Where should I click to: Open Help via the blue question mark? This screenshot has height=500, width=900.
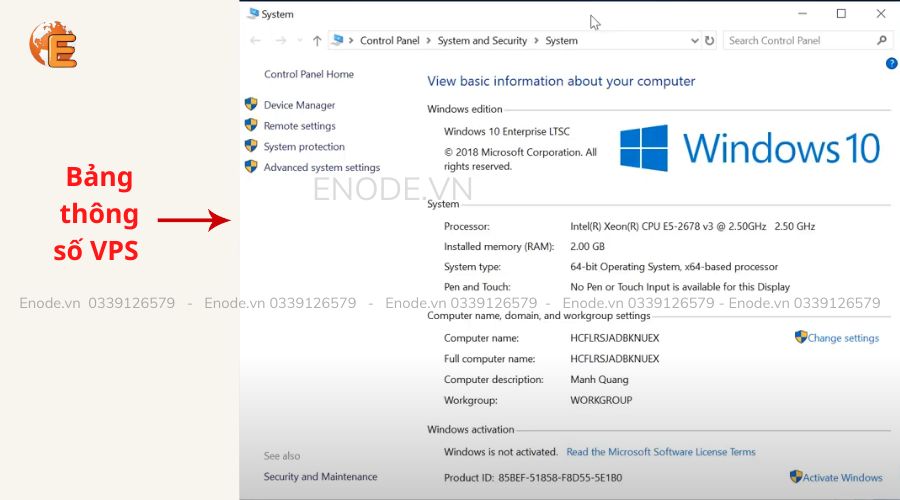(891, 63)
